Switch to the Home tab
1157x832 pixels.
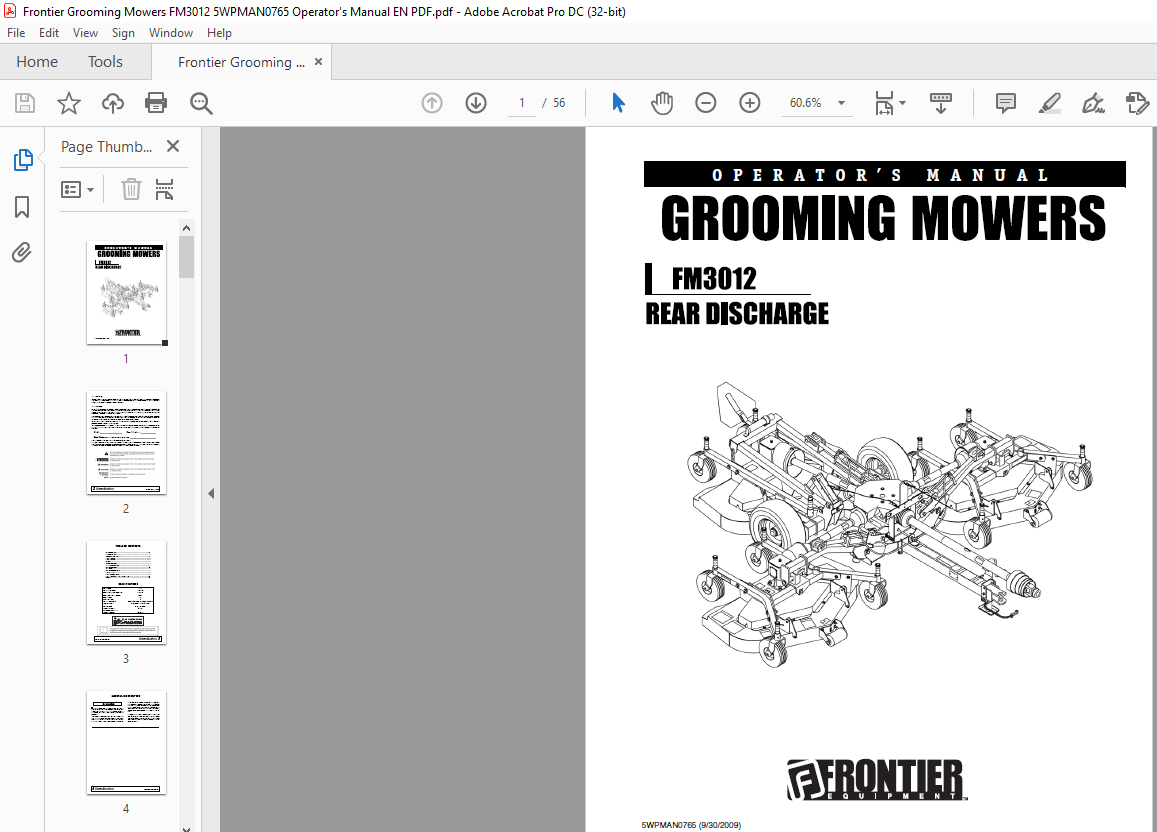(37, 62)
